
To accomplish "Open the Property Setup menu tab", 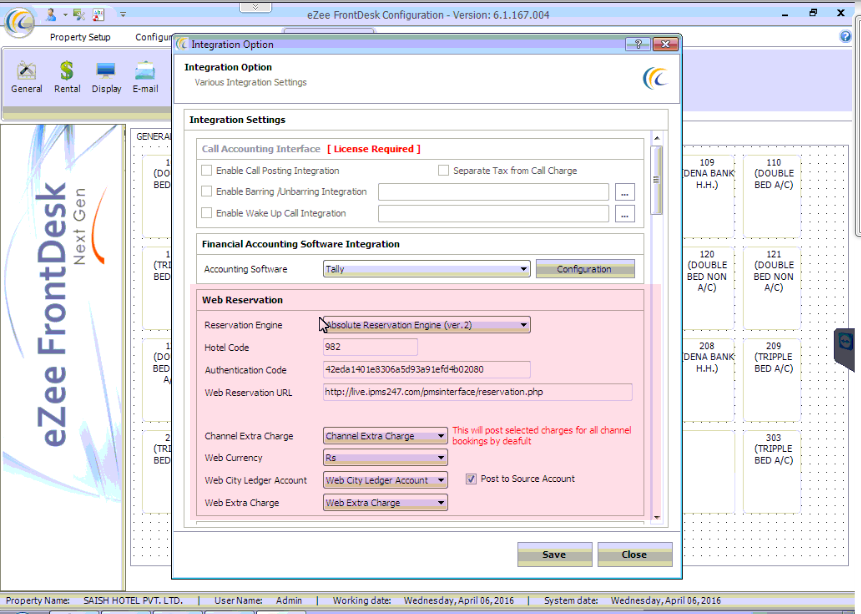I will 80,37.
